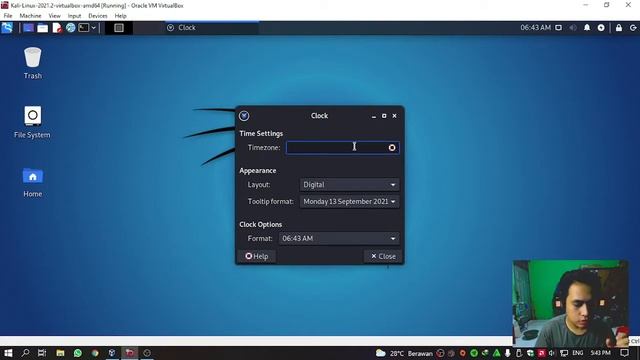The image size is (640, 360).
Task: Click the show desktop panel icon
Action: (x=28, y=28)
